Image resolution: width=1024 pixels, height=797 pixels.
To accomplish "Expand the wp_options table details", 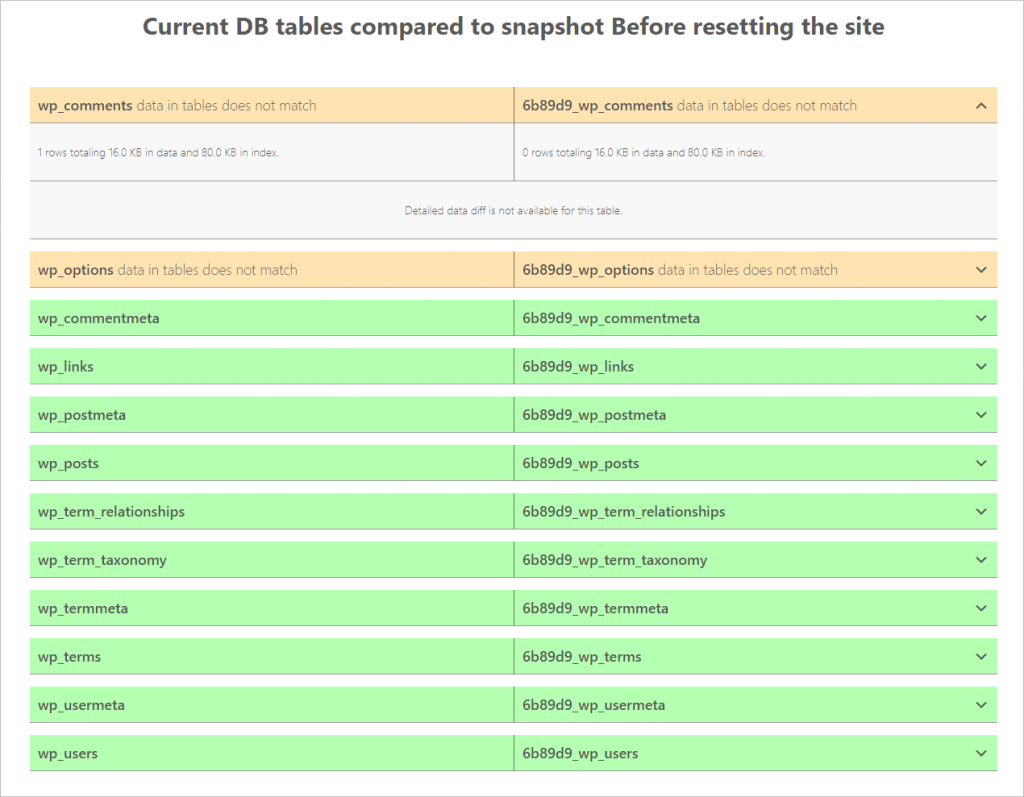I will click(x=981, y=269).
